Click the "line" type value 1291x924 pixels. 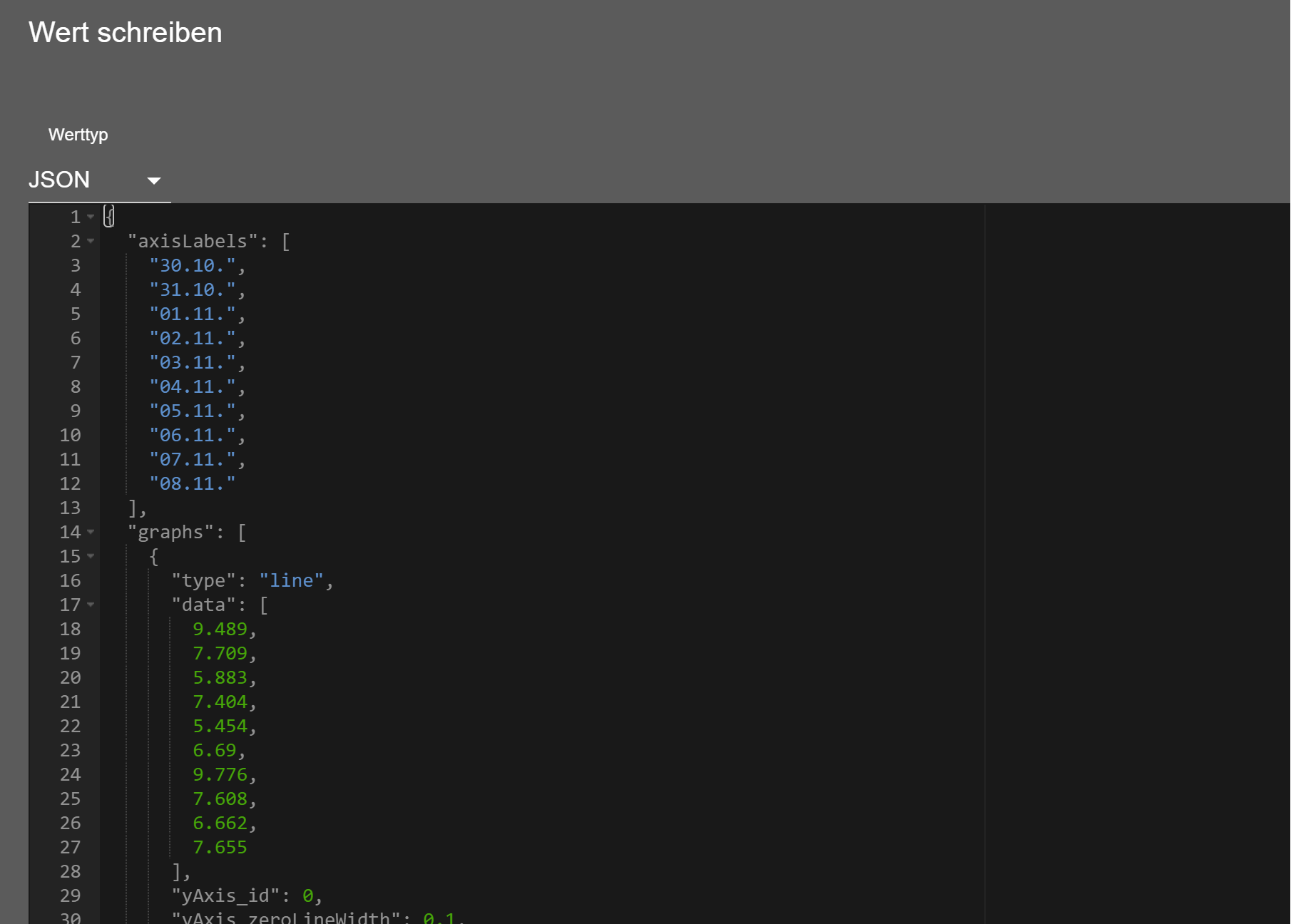coord(291,581)
